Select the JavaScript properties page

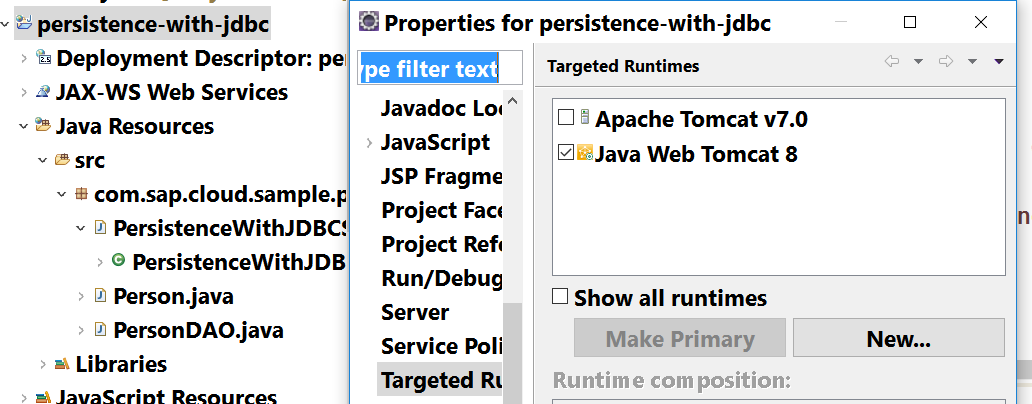pos(435,142)
